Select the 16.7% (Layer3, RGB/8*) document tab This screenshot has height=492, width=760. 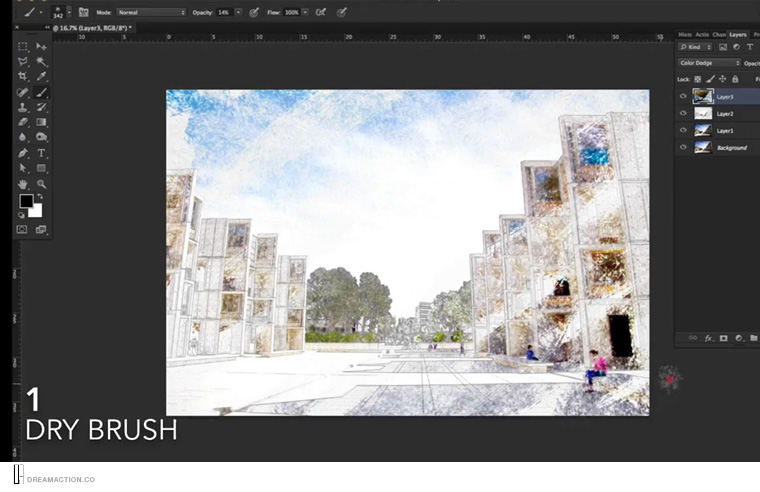pyautogui.click(x=92, y=28)
